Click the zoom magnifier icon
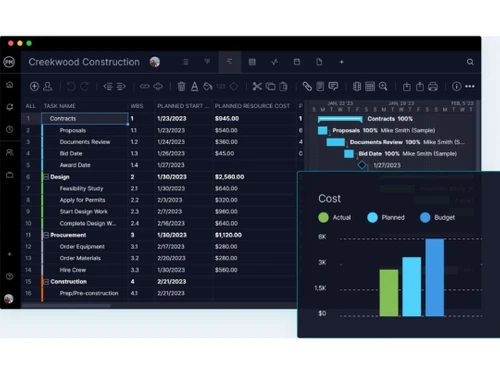 pyautogui.click(x=383, y=86)
